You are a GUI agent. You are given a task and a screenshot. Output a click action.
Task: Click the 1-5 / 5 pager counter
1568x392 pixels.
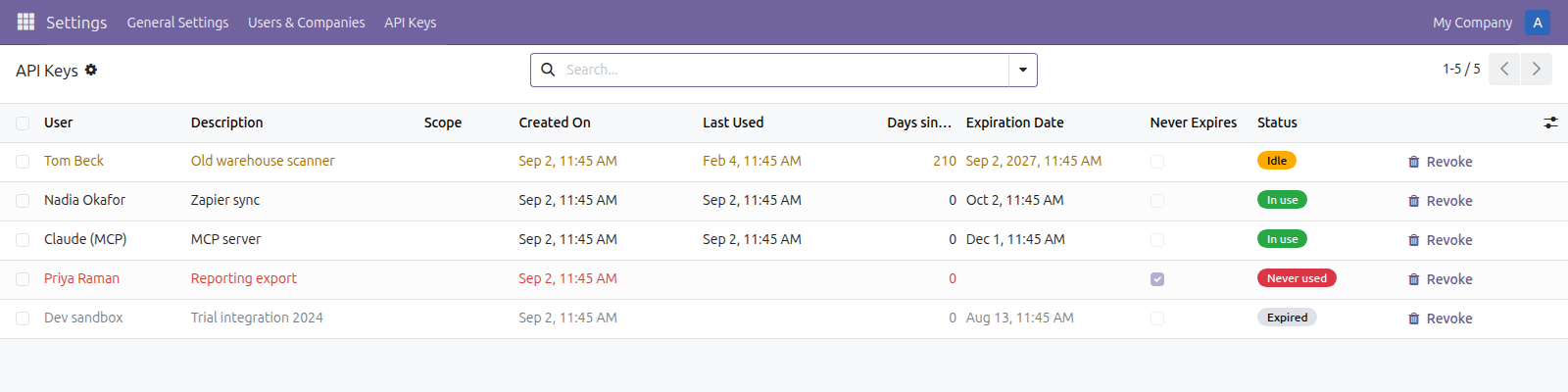[1461, 69]
